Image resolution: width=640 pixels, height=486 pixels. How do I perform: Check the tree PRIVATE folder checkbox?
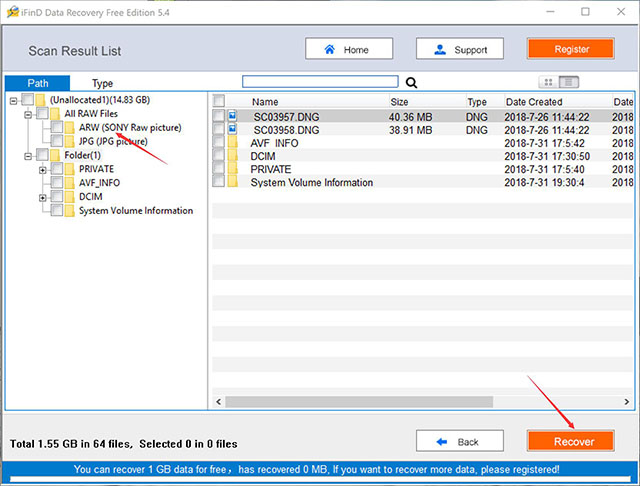click(57, 169)
